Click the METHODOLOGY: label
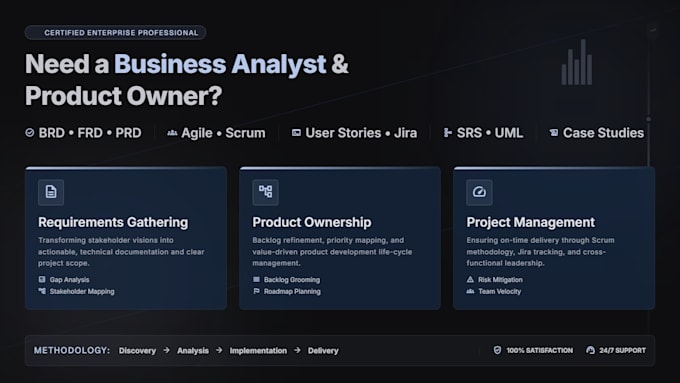 [72, 350]
